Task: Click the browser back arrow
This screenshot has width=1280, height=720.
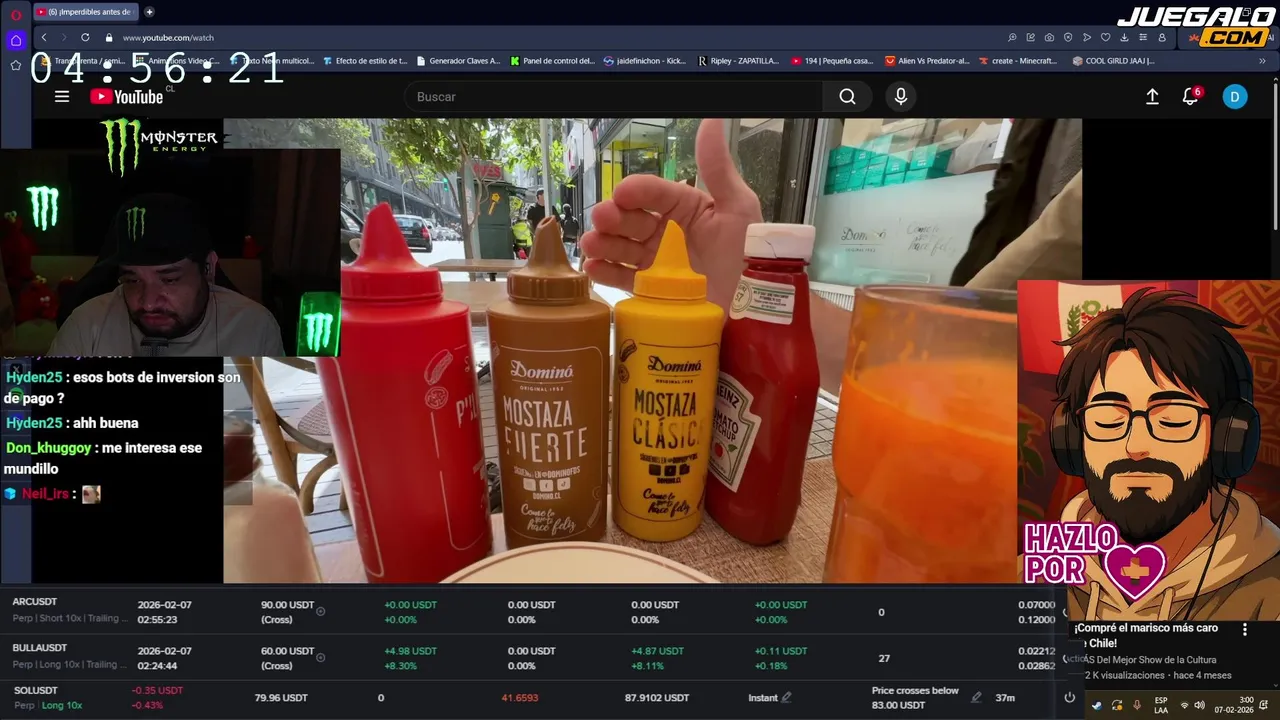Action: coord(44,37)
